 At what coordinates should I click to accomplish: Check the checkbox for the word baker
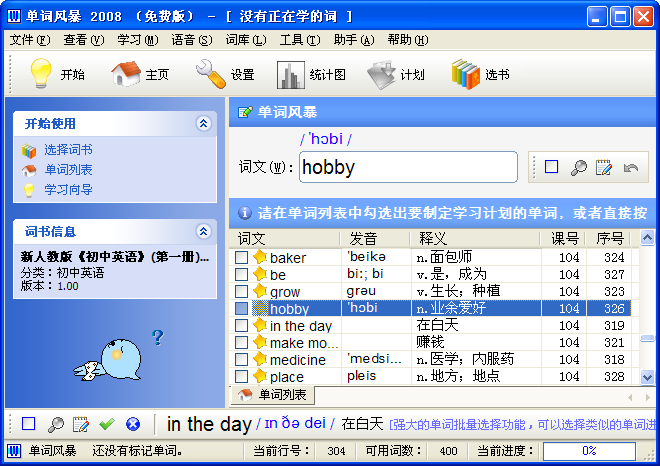pyautogui.click(x=241, y=258)
